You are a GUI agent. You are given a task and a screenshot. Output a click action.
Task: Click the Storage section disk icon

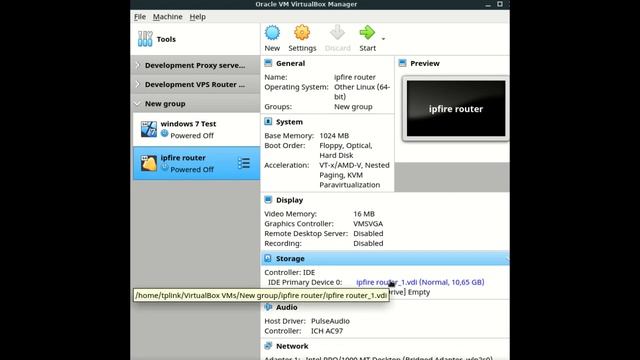click(268, 258)
